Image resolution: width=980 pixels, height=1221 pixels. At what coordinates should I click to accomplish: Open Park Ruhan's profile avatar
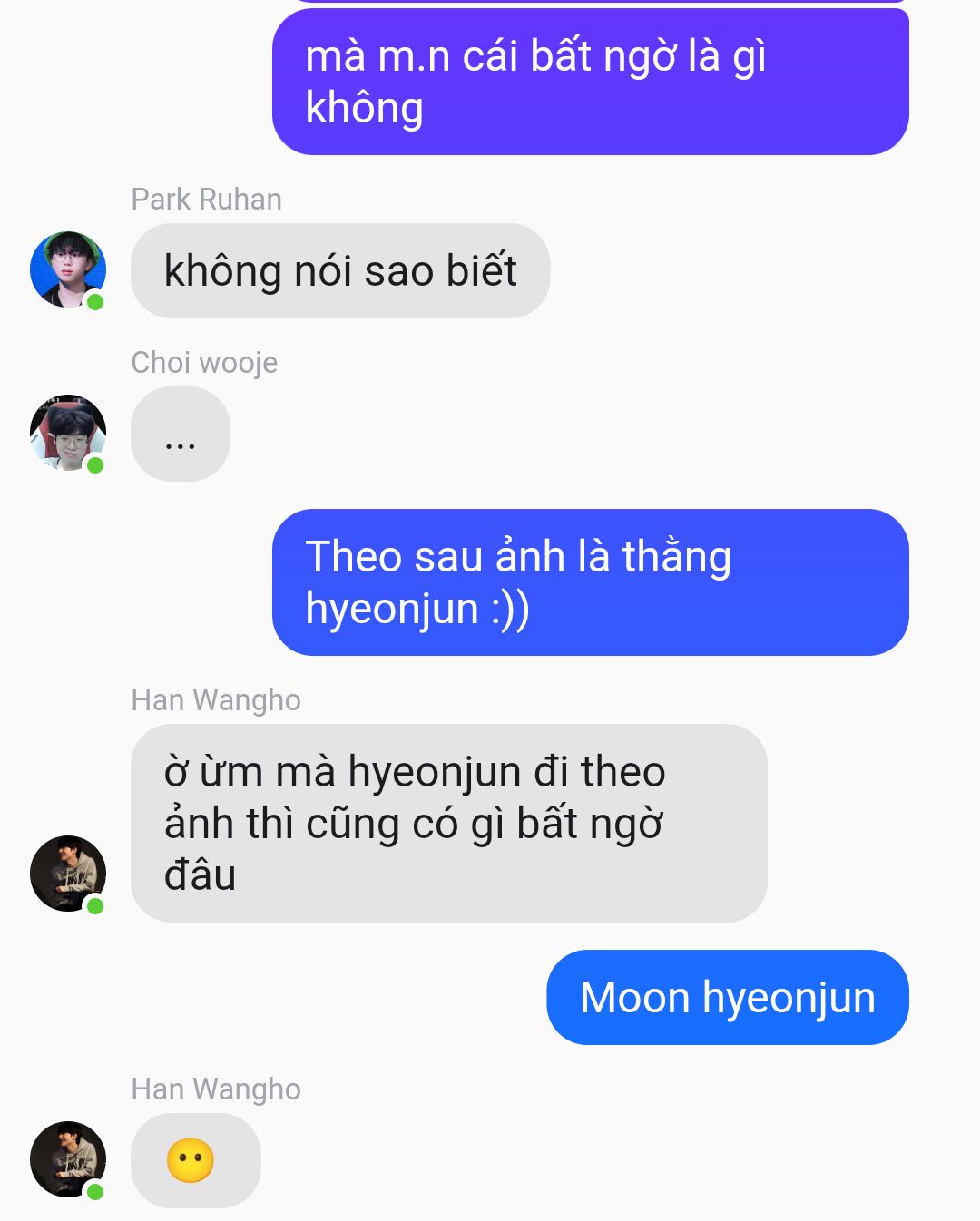[68, 269]
